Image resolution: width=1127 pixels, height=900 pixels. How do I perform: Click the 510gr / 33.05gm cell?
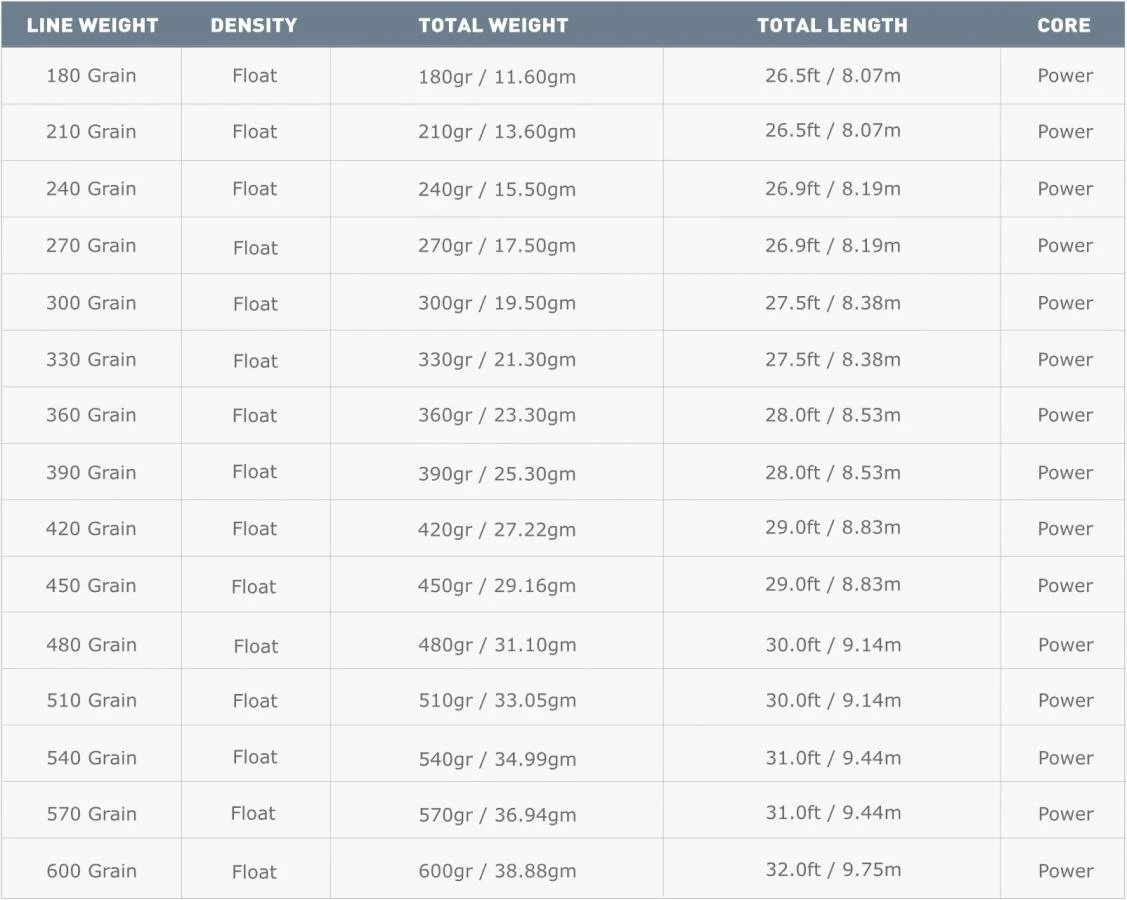point(497,701)
